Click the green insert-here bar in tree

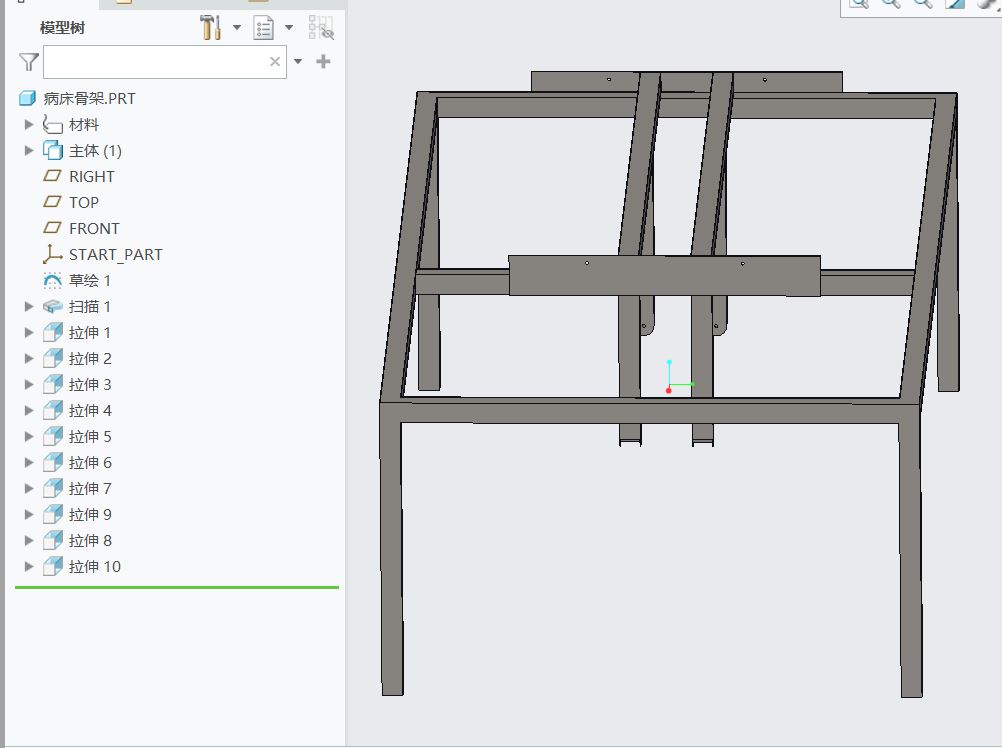click(x=177, y=587)
